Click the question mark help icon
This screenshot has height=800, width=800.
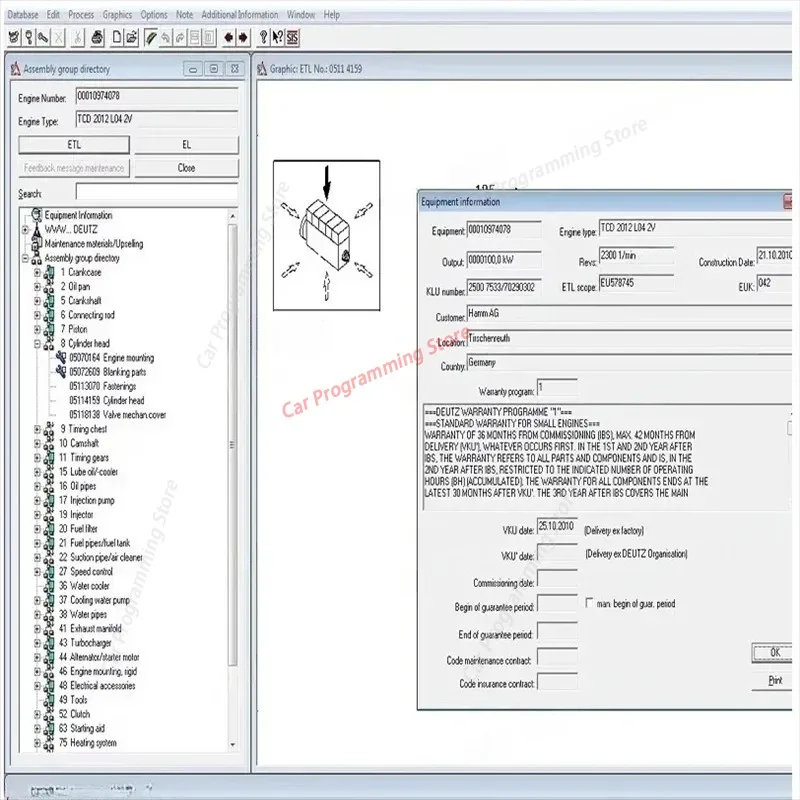(263, 37)
